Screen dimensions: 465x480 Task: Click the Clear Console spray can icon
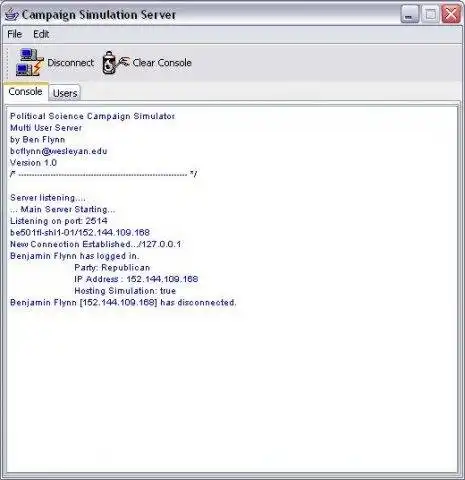(115, 62)
